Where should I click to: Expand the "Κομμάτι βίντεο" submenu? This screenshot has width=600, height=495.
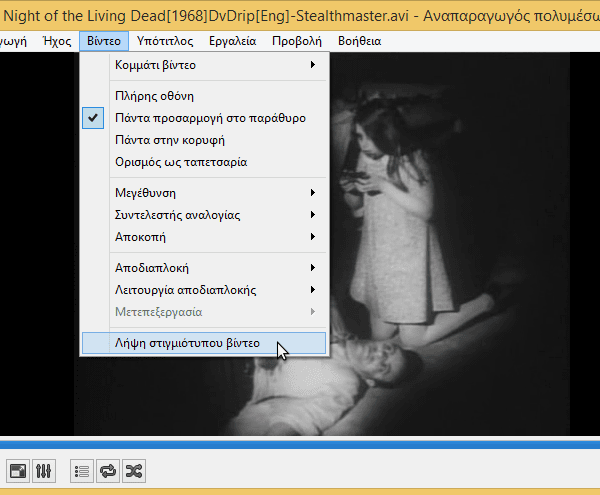pyautogui.click(x=204, y=65)
